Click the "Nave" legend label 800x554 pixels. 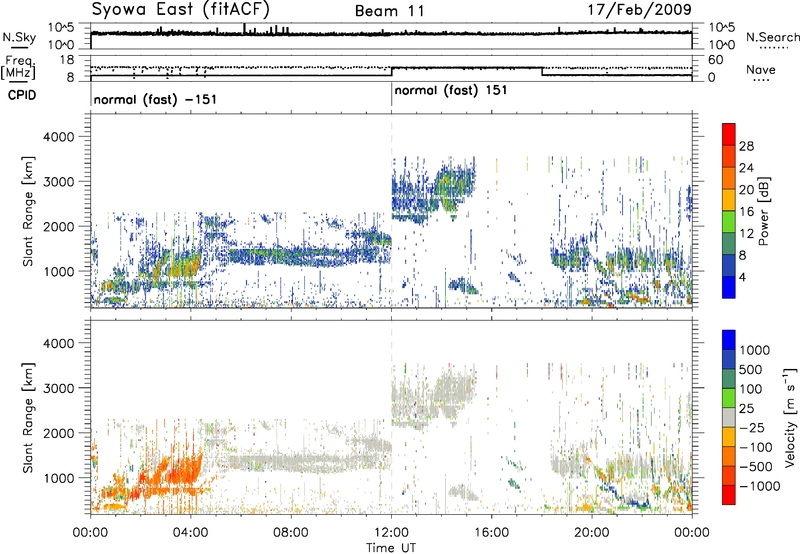tap(761, 70)
